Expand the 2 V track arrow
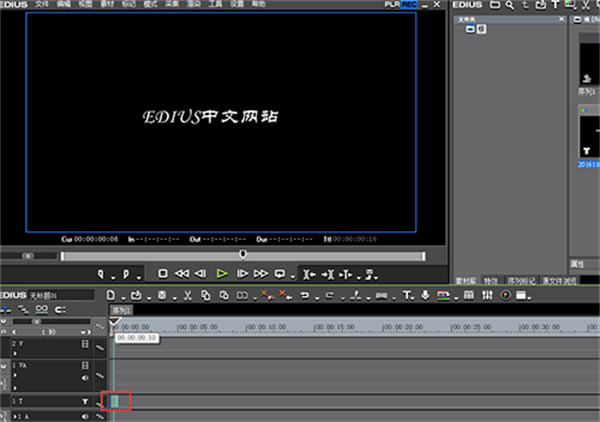The width and height of the screenshot is (600, 422). 15,353
